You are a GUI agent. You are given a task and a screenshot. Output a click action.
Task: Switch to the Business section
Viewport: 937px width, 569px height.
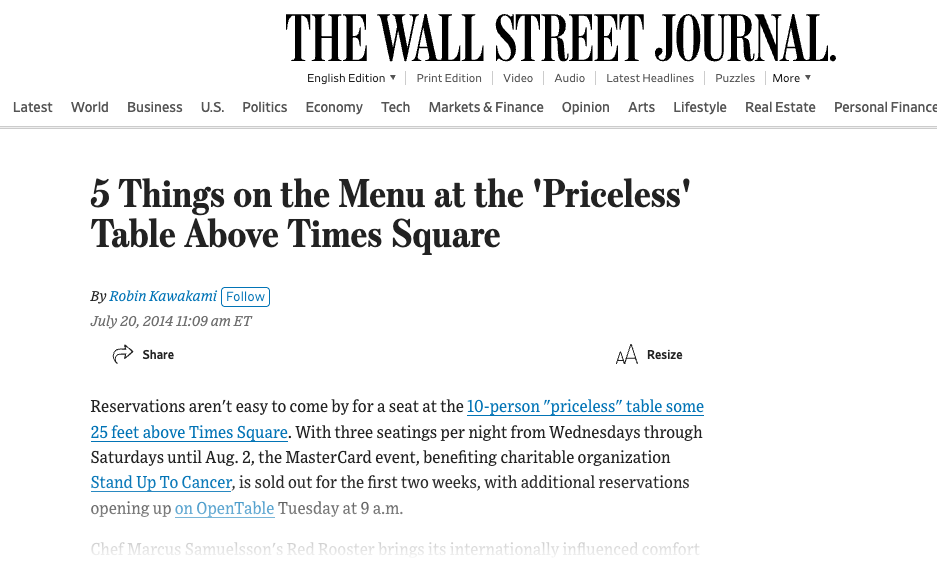click(x=155, y=107)
